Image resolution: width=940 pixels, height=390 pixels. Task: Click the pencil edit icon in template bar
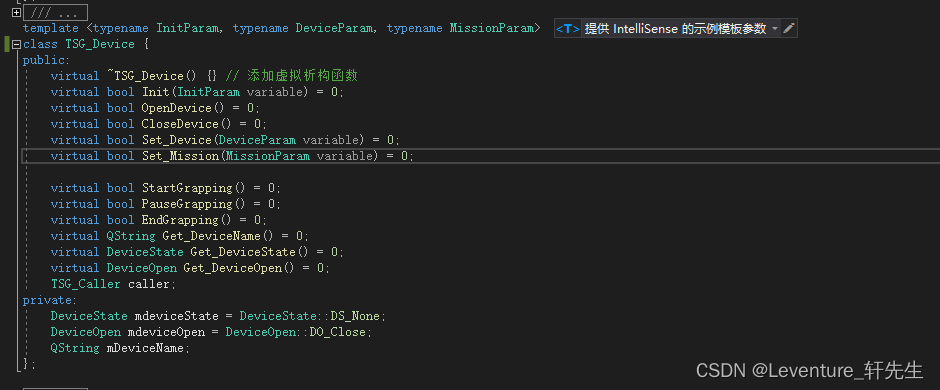789,28
